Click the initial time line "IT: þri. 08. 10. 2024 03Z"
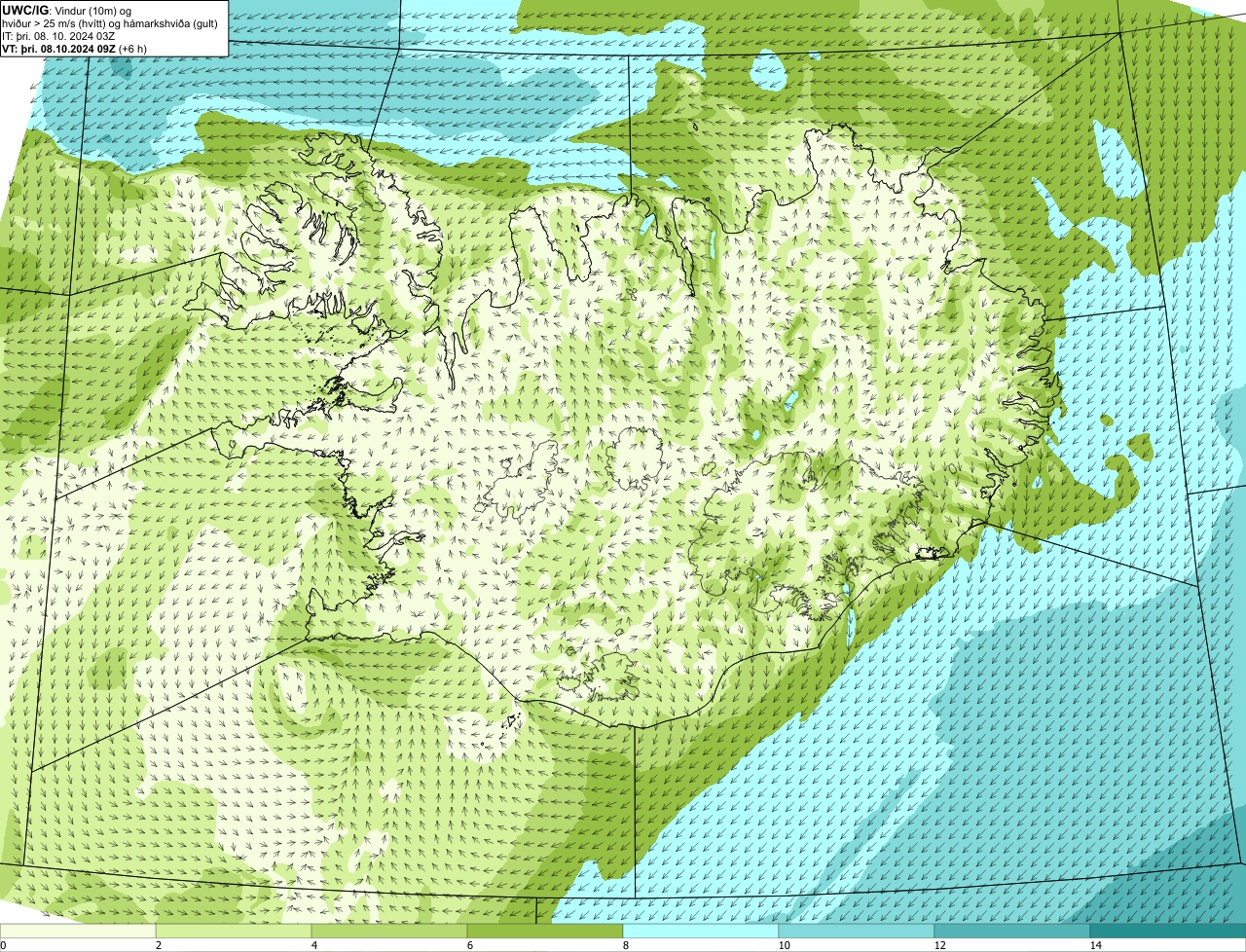Screen dimensions: 1246x952 [x=59, y=36]
